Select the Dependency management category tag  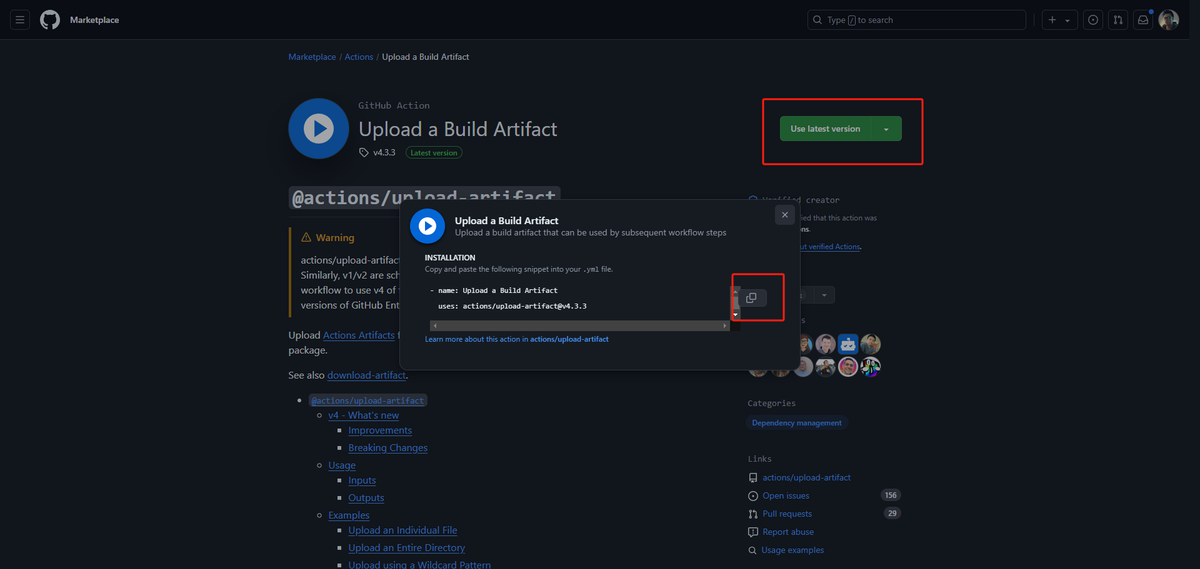[797, 423]
